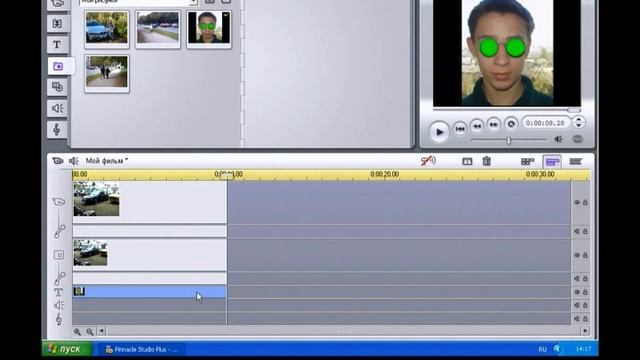Open the video toolbox camera icon
640x360 pixels.
pos(58,161)
